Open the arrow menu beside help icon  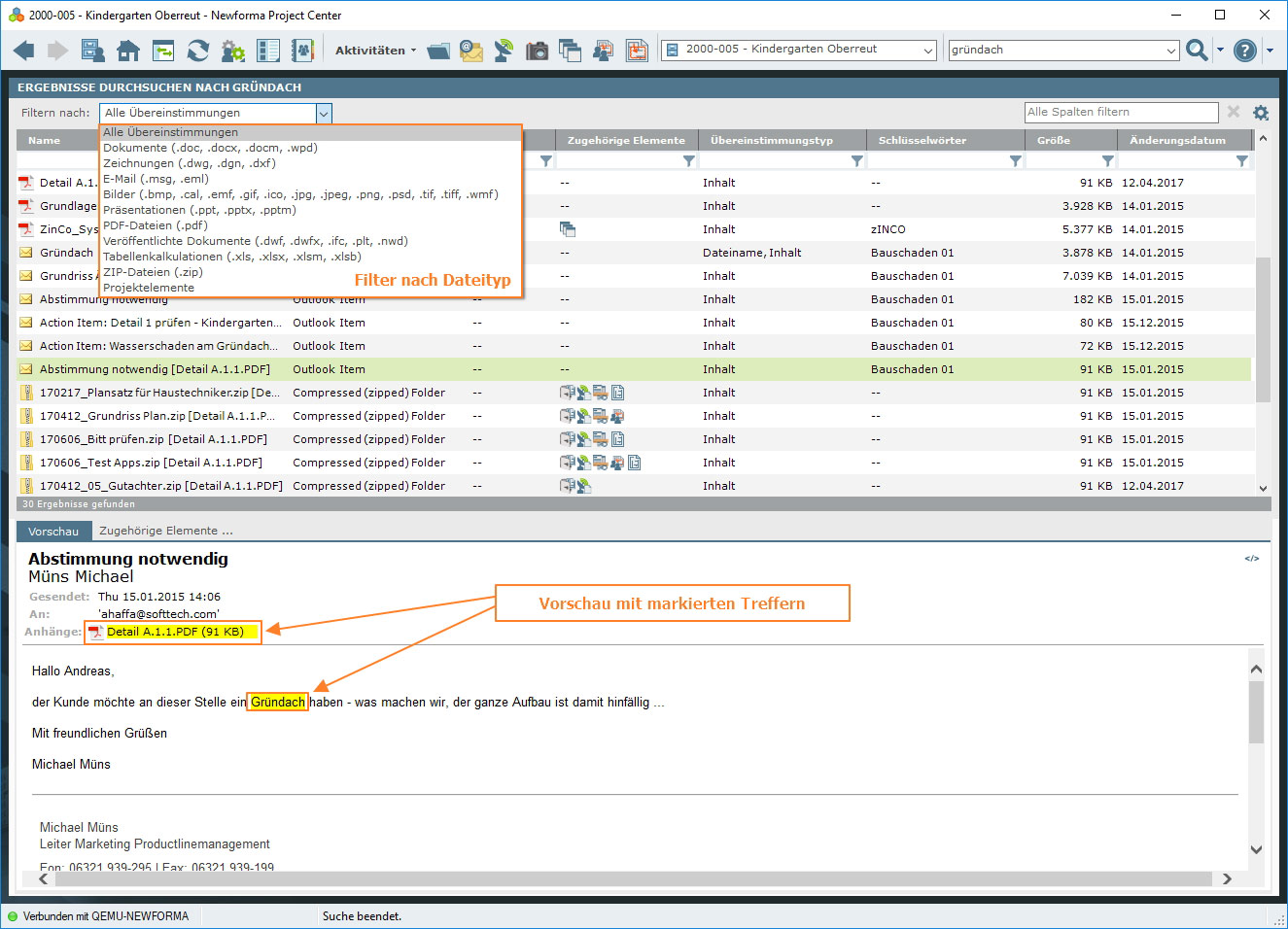pos(1270,51)
